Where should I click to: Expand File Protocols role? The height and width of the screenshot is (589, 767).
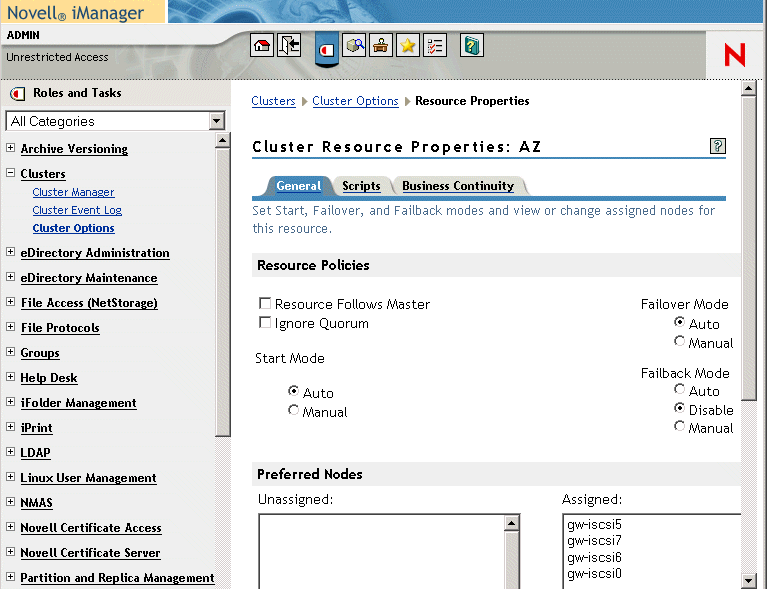coord(10,326)
